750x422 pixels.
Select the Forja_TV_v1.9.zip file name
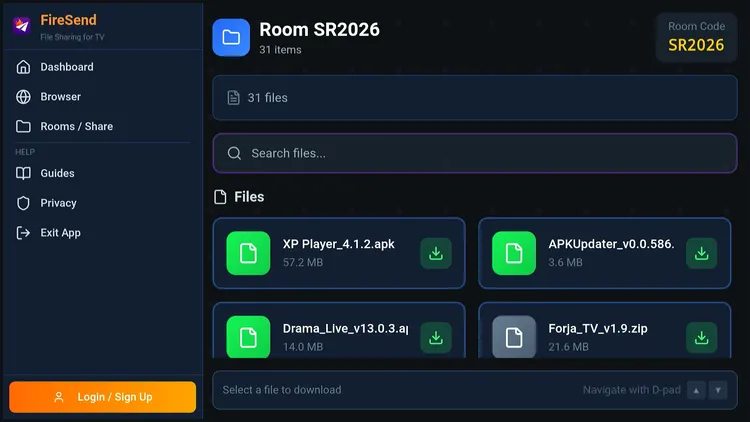click(597, 329)
